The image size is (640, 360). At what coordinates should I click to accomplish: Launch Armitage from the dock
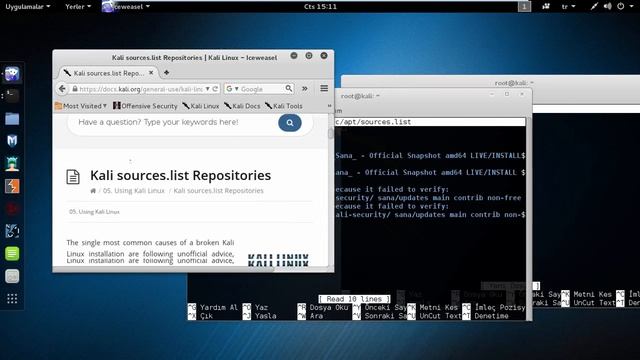pyautogui.click(x=12, y=164)
